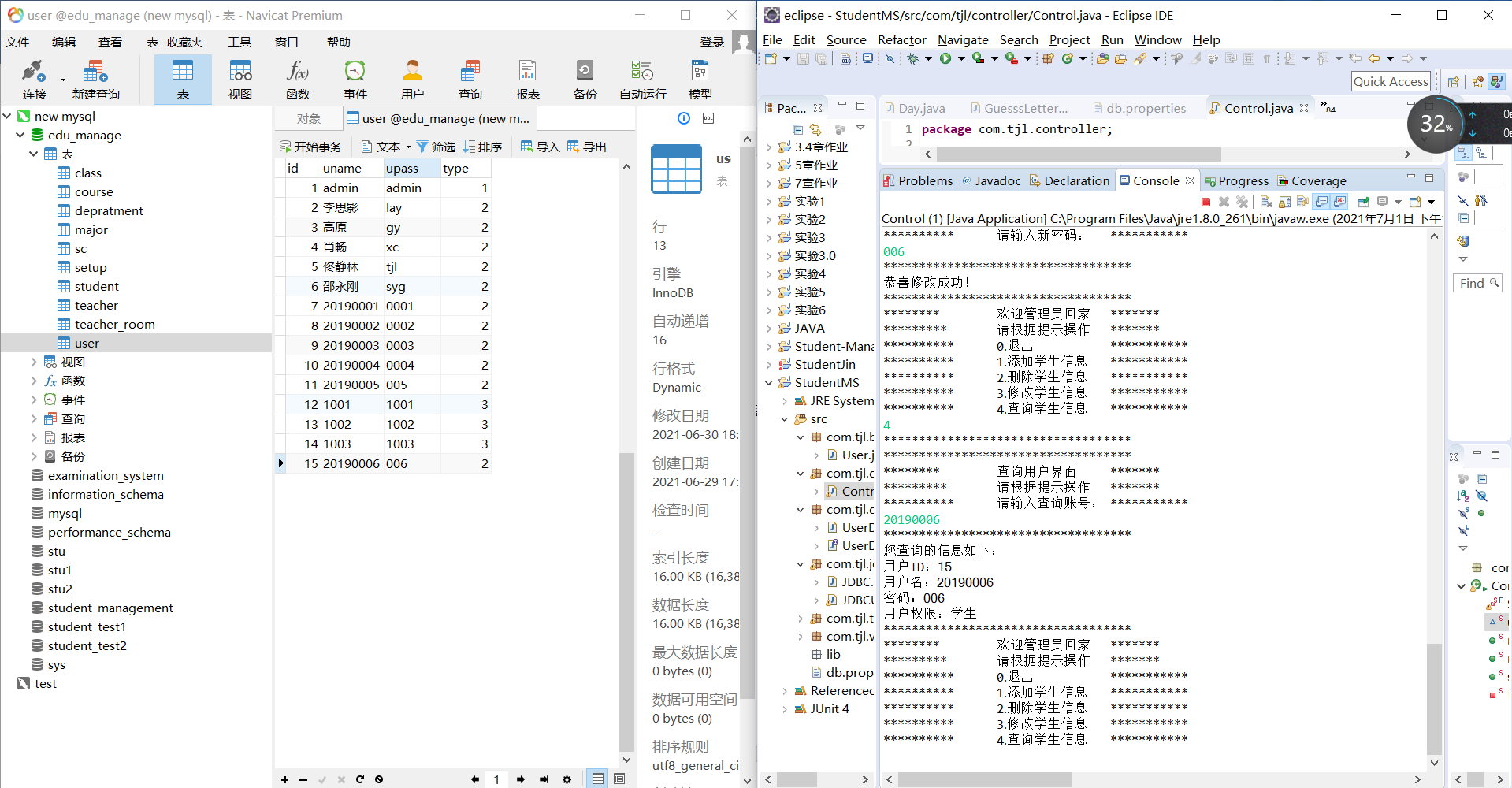This screenshot has width=1512, height=788.
Task: Expand the JRE System Library node
Action: (x=785, y=400)
